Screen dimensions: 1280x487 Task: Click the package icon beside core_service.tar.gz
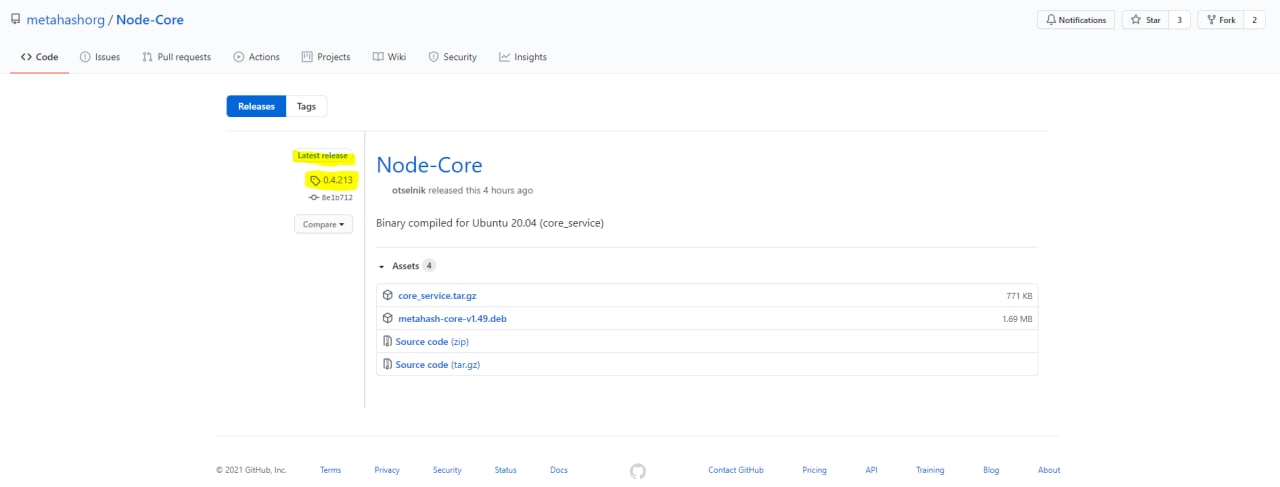[x=388, y=295]
